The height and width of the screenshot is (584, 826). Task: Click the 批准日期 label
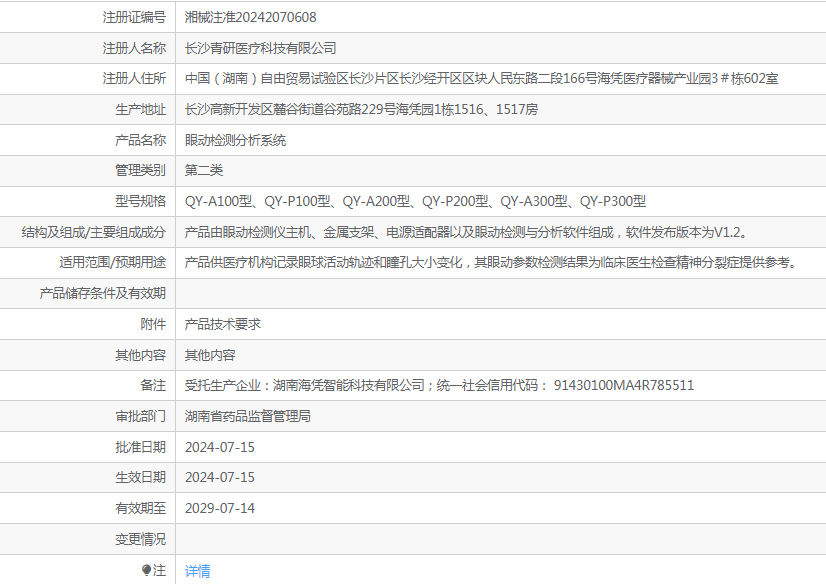pyautogui.click(x=141, y=447)
